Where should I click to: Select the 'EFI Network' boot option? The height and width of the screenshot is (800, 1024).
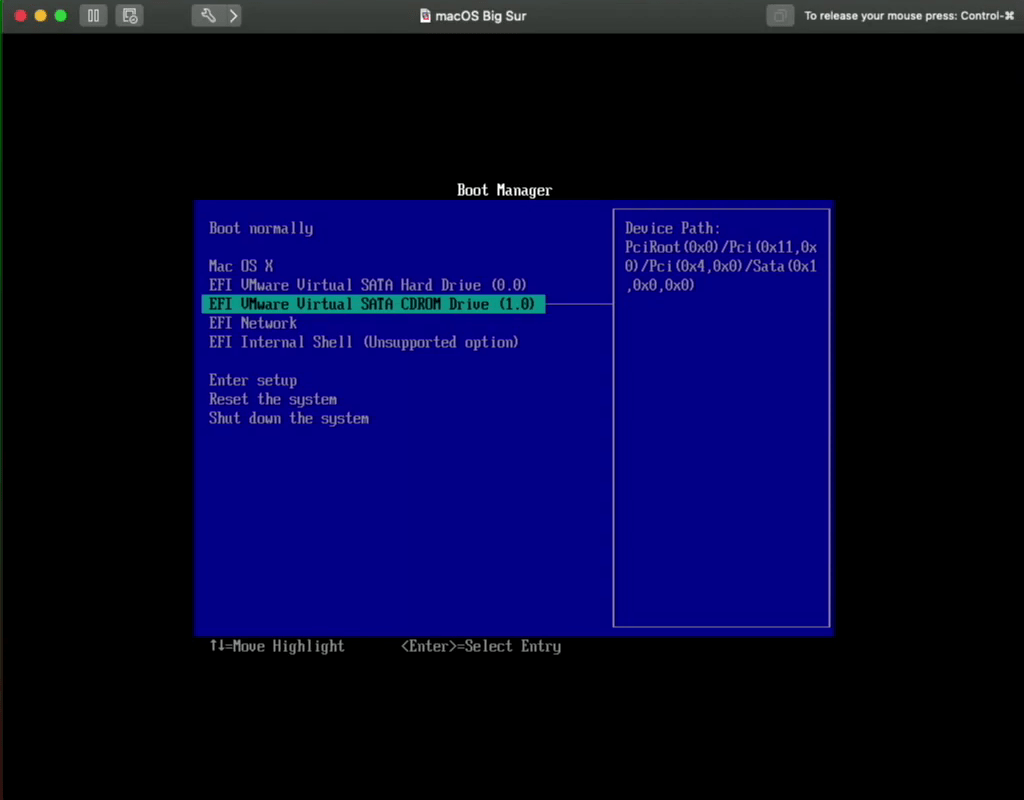click(x=253, y=323)
